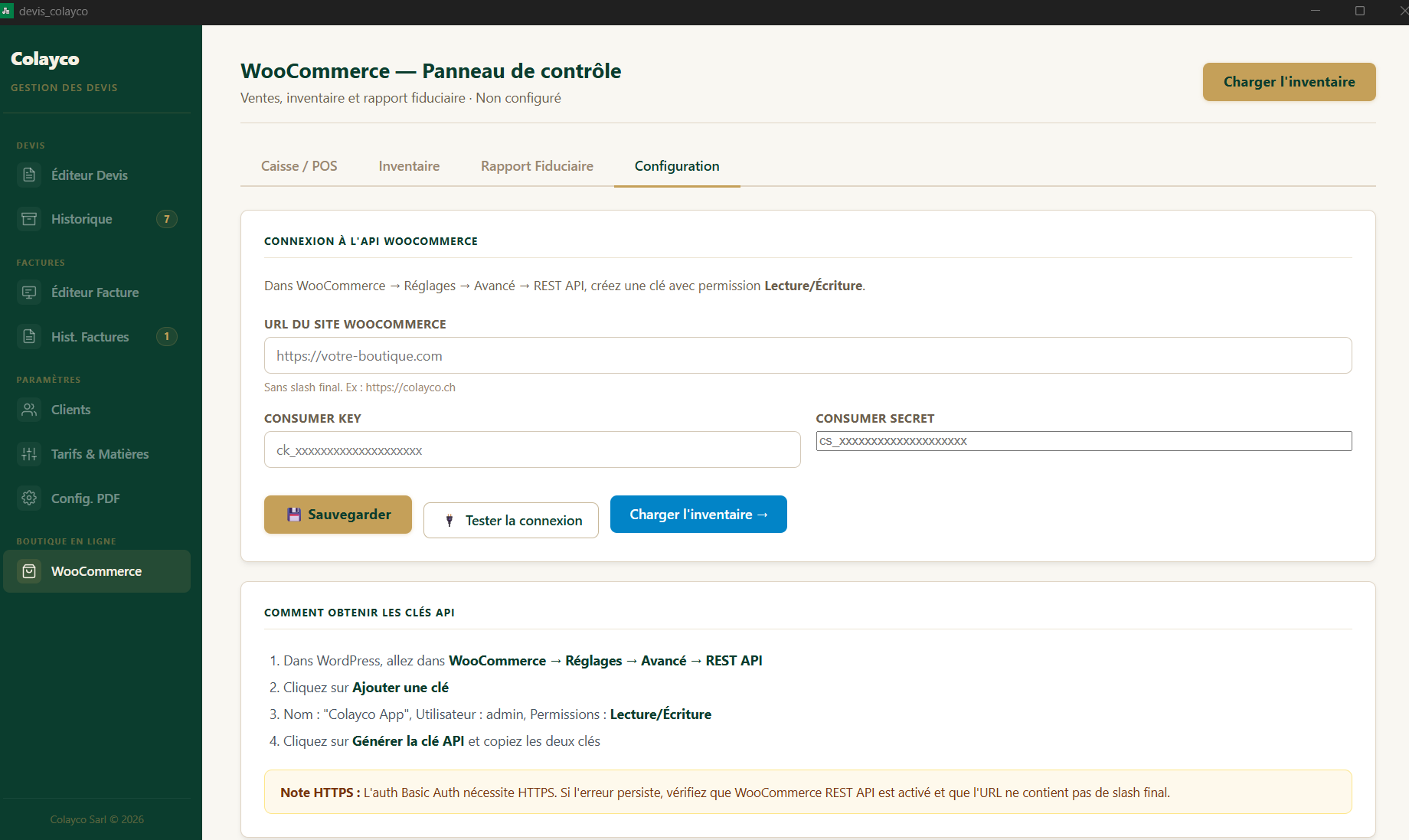Select WooCommerce in the sidebar
This screenshot has width=1409, height=840.
coord(97,571)
